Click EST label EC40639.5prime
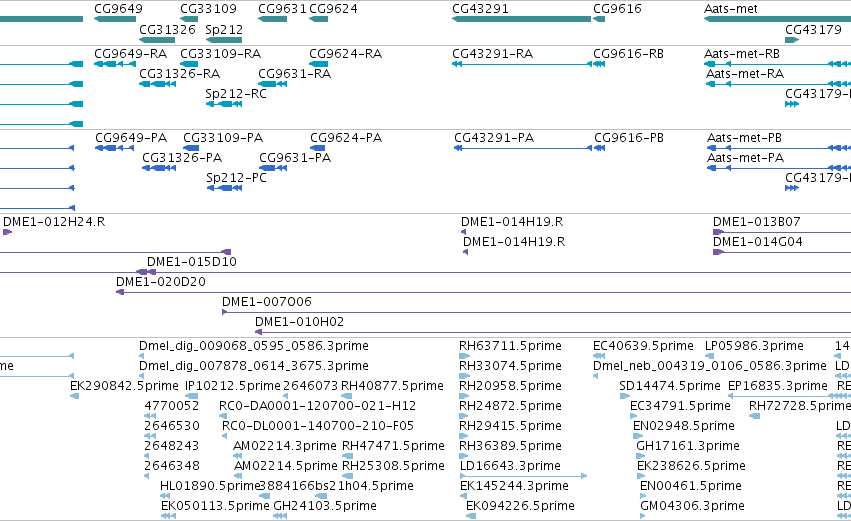This screenshot has width=851, height=521. pyautogui.click(x=643, y=346)
